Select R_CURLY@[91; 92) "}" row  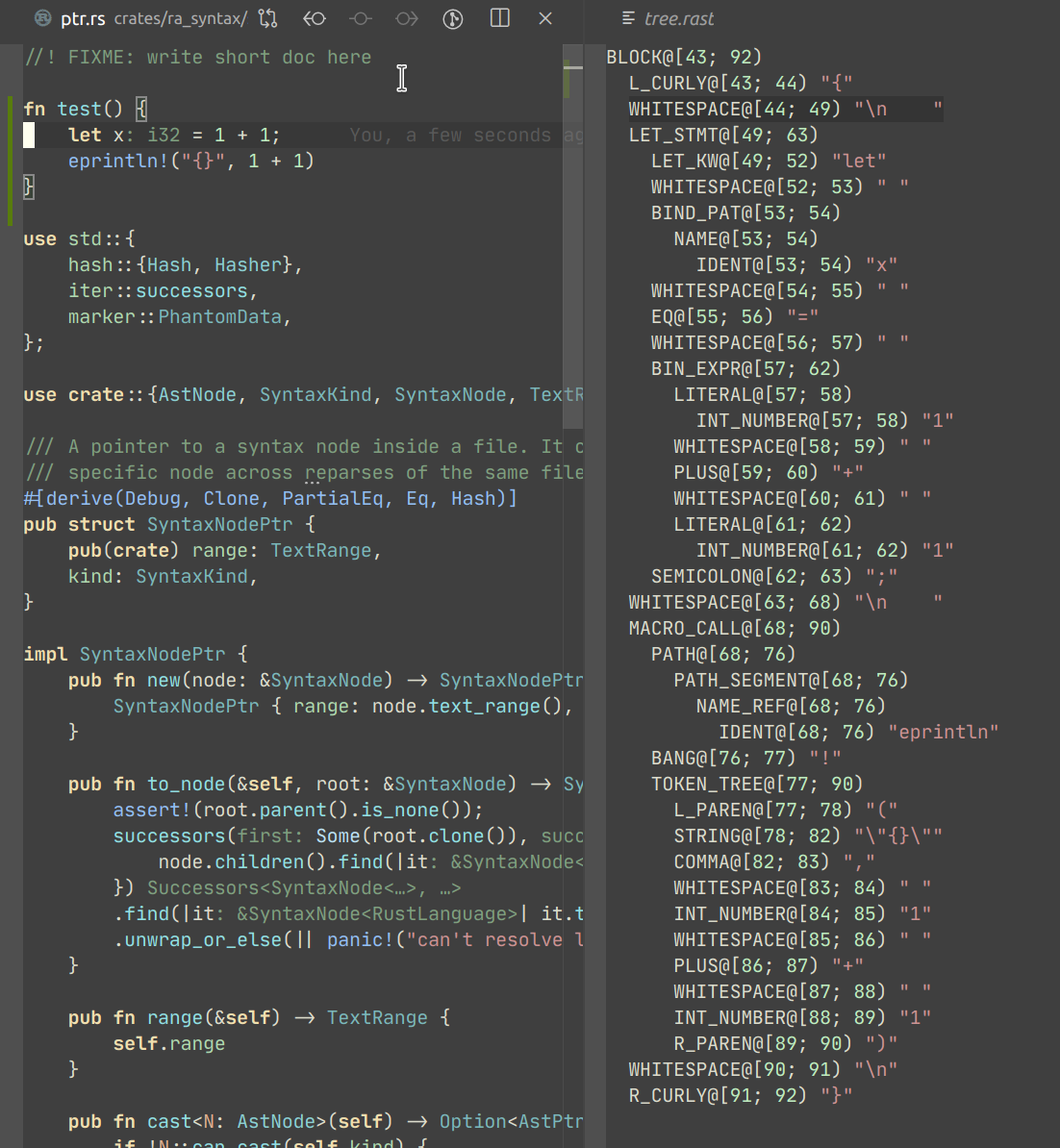[741, 1095]
